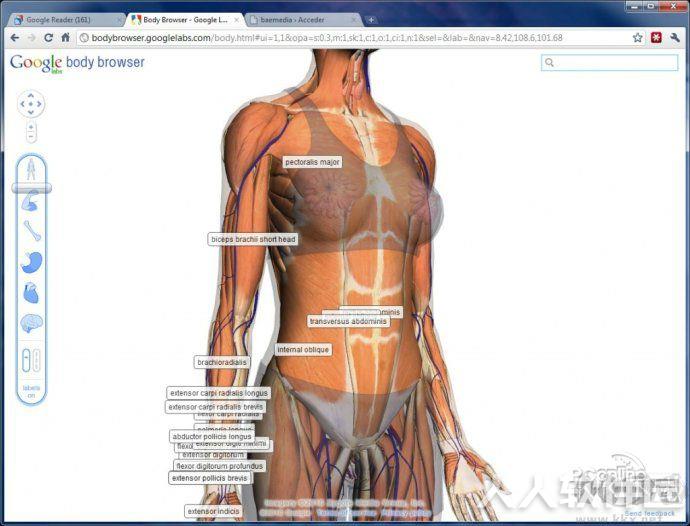
Task: Click the URL address bar
Action: click(359, 38)
